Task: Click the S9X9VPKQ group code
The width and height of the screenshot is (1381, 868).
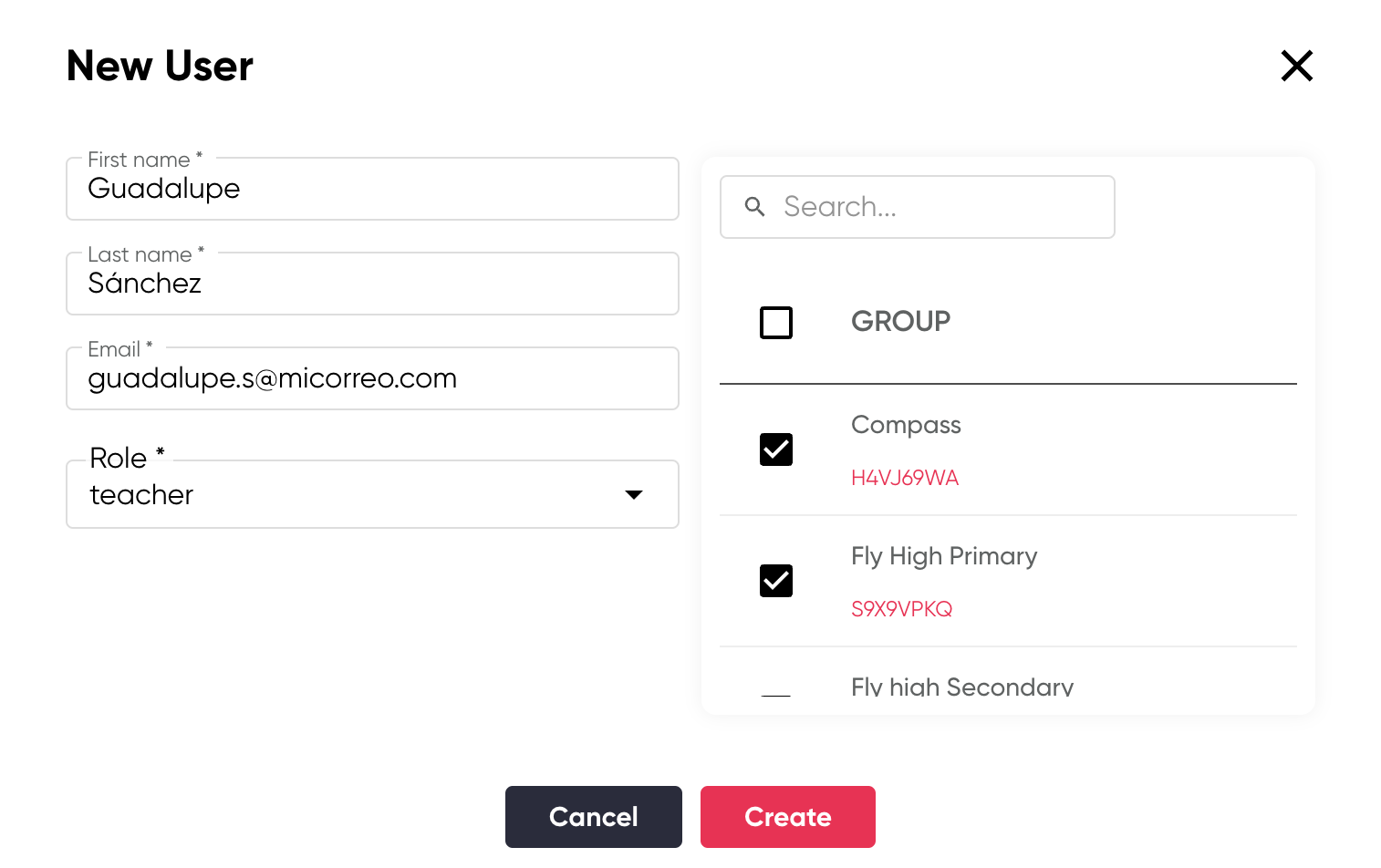Action: coord(901,609)
